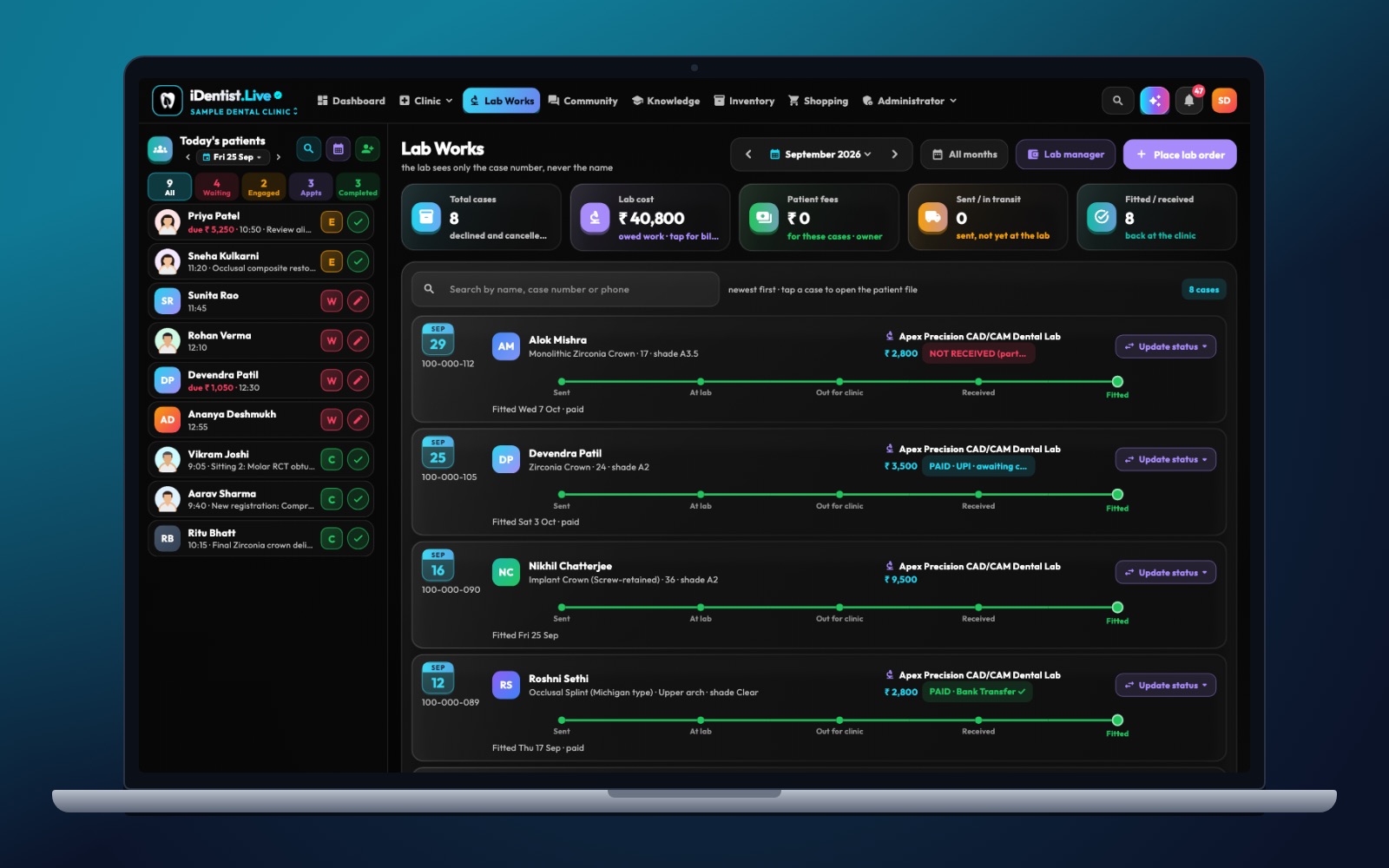Search today's patients magnifier icon

point(308,148)
